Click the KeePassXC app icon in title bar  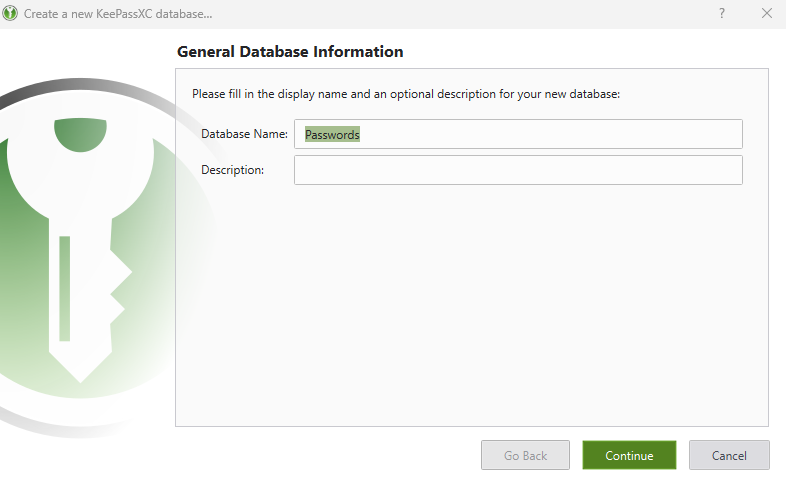11,14
